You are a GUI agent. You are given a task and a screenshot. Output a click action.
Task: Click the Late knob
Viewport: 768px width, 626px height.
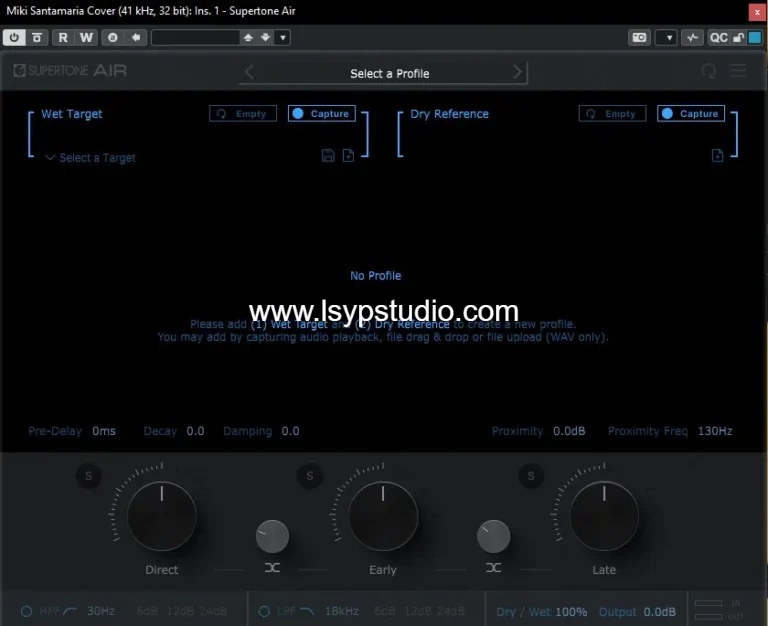point(604,516)
